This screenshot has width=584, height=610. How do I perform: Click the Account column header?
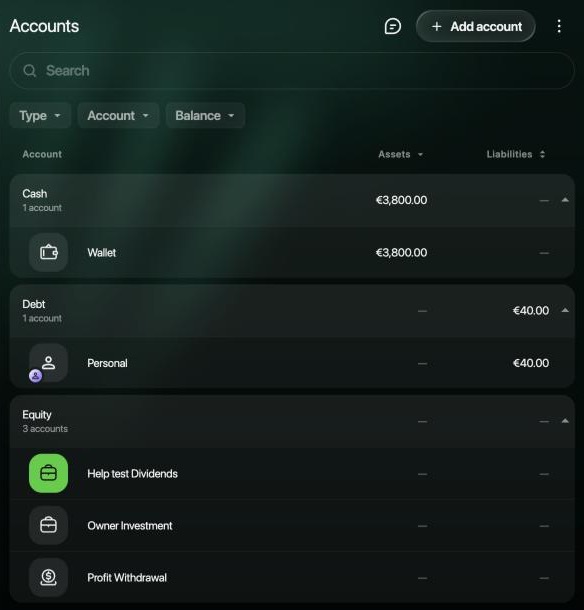[42, 154]
